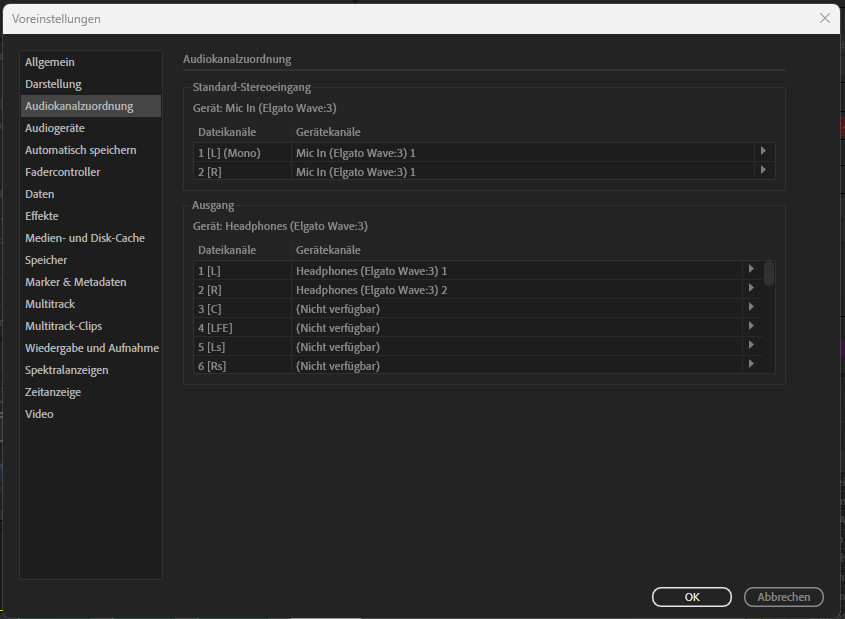Switch to the Multitrack preferences page
This screenshot has width=845, height=619.
pyautogui.click(x=50, y=303)
